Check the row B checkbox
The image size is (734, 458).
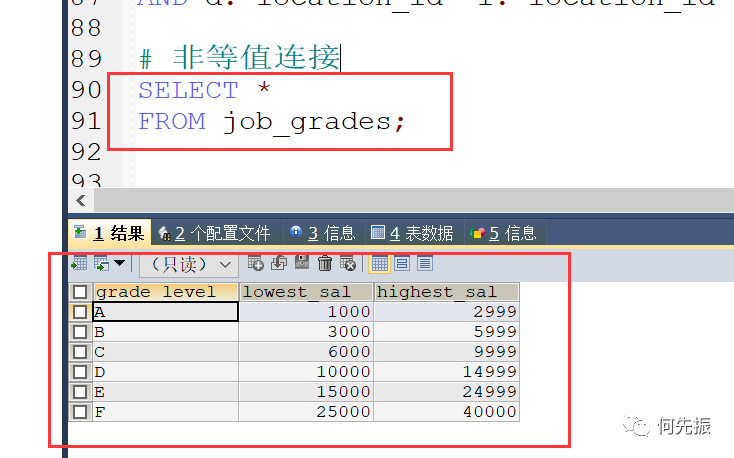pyautogui.click(x=80, y=332)
